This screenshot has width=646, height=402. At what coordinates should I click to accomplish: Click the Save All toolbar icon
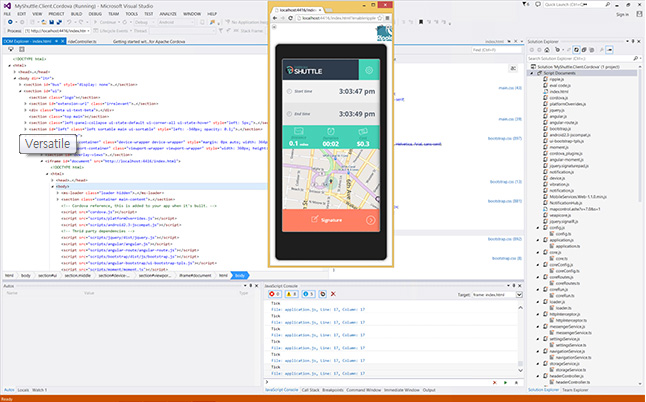[59, 22]
